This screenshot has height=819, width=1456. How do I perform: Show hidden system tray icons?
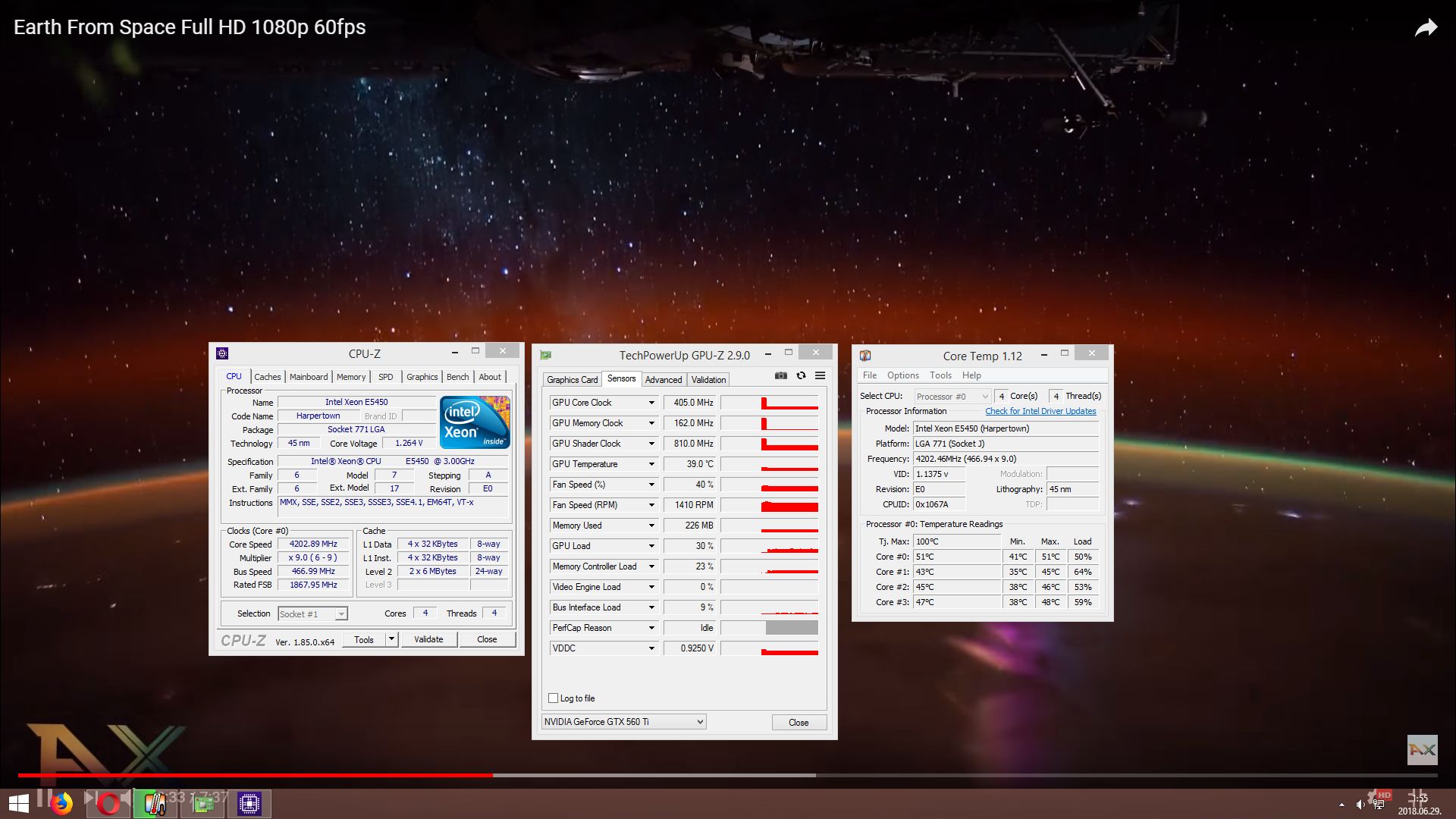(x=1341, y=805)
